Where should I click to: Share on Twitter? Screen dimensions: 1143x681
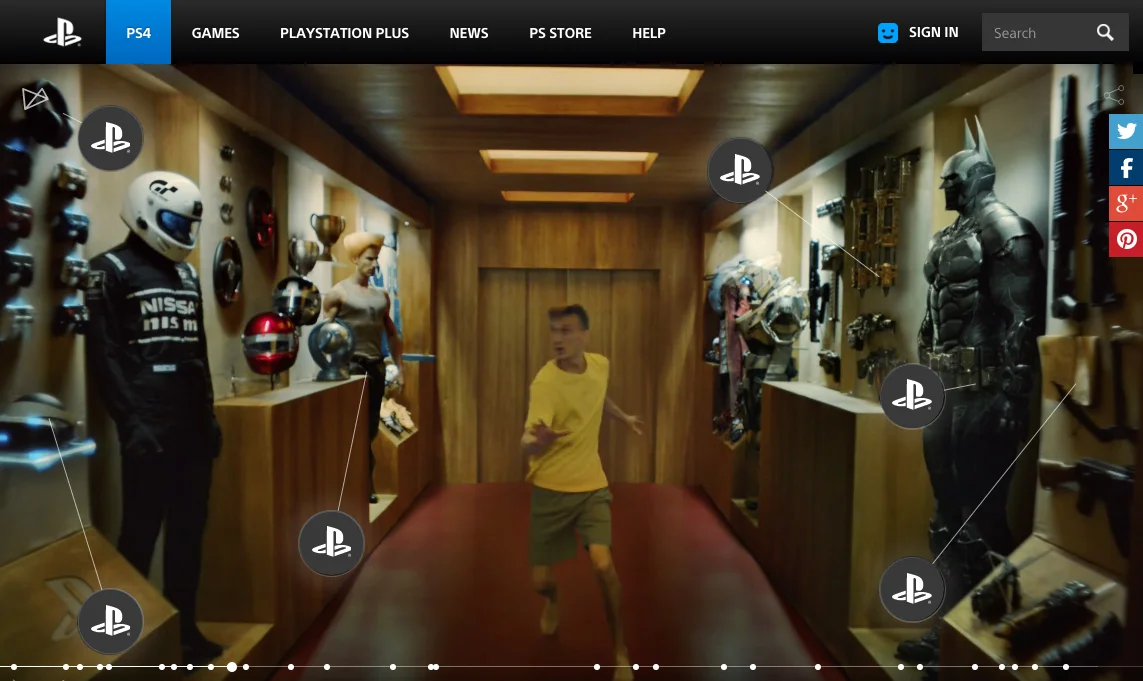click(x=1126, y=131)
